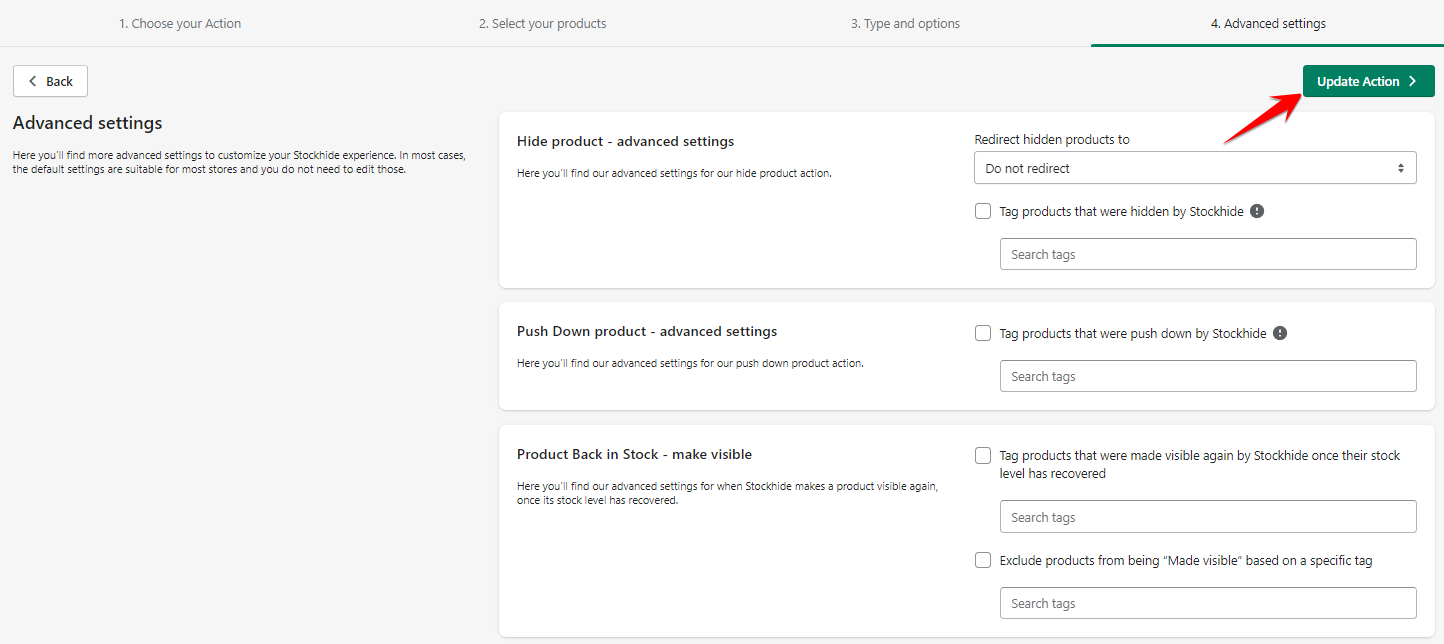Go to Choose your Action step
This screenshot has height=644, width=1444.
click(180, 23)
